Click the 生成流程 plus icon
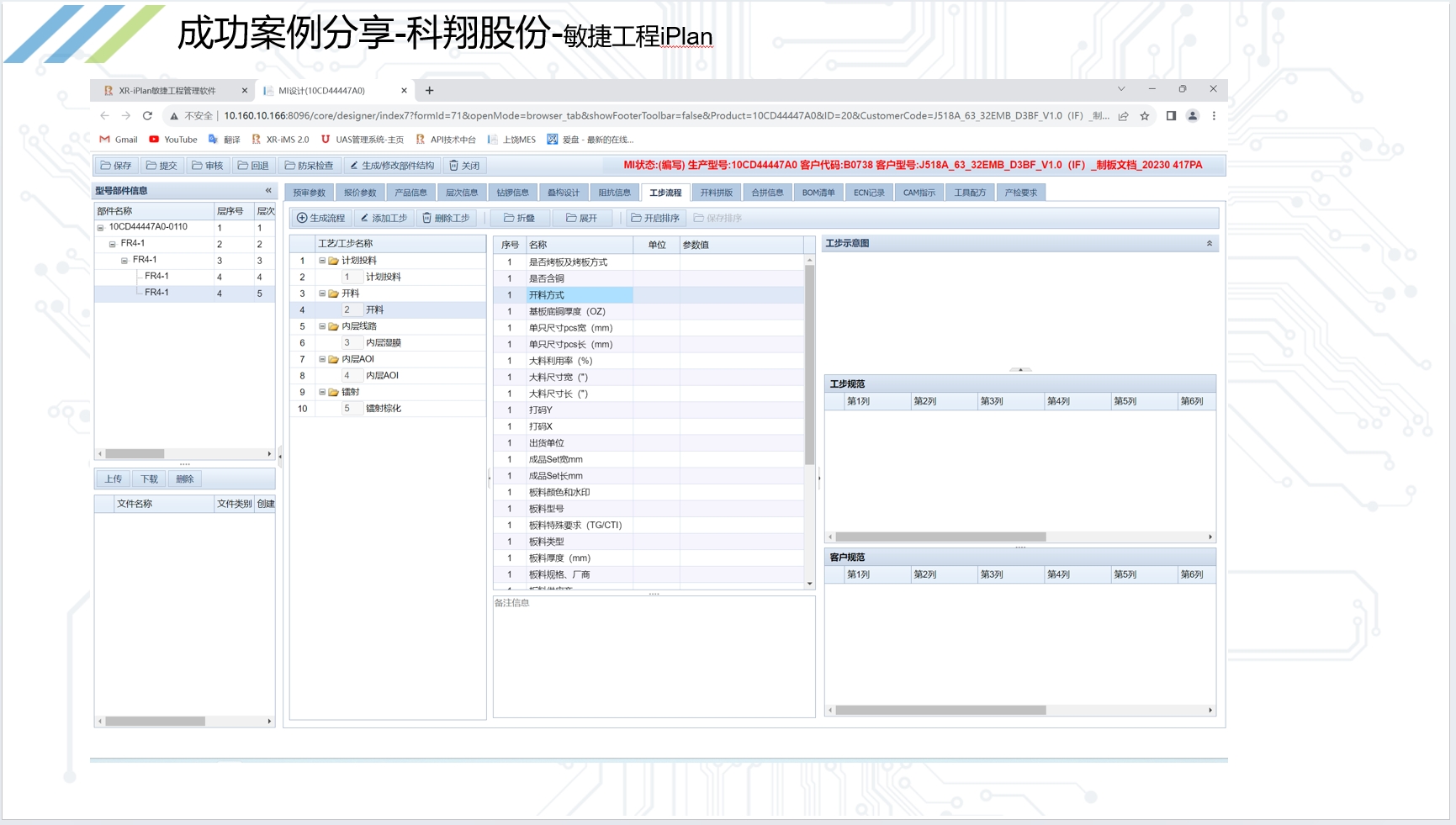 [x=302, y=218]
